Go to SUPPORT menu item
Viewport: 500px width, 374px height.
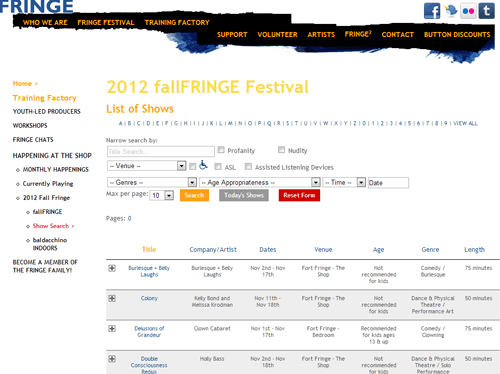[x=232, y=35]
